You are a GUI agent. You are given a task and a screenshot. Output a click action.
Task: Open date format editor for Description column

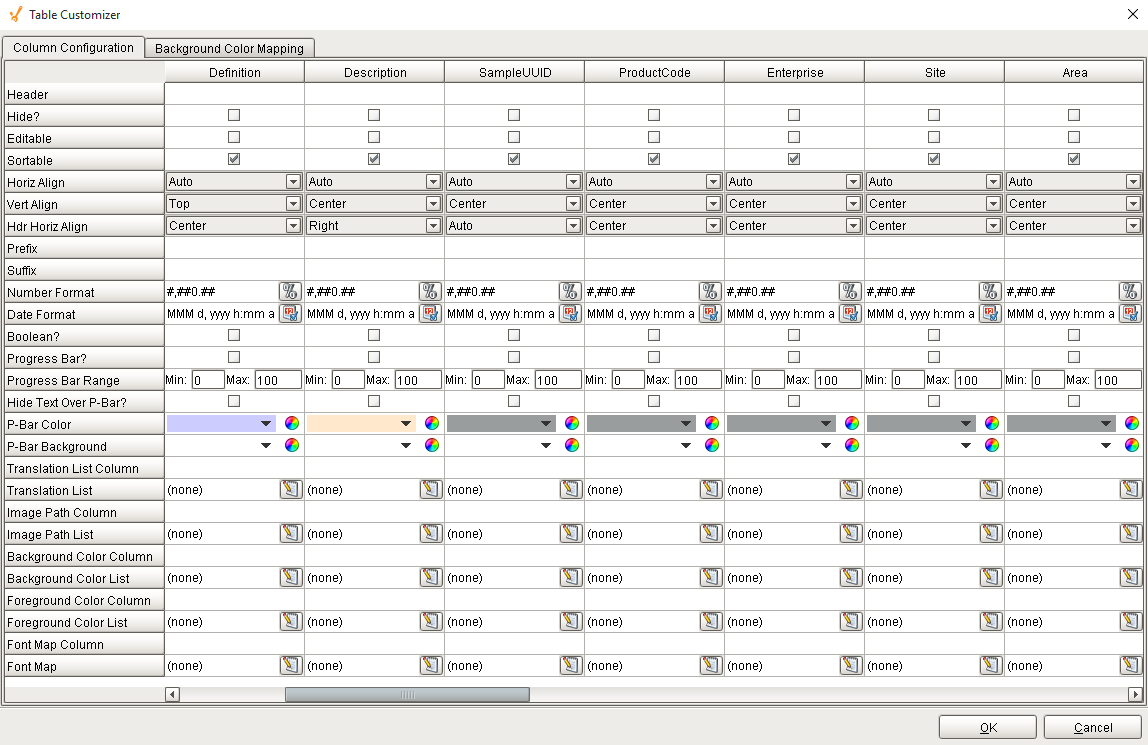coord(430,314)
